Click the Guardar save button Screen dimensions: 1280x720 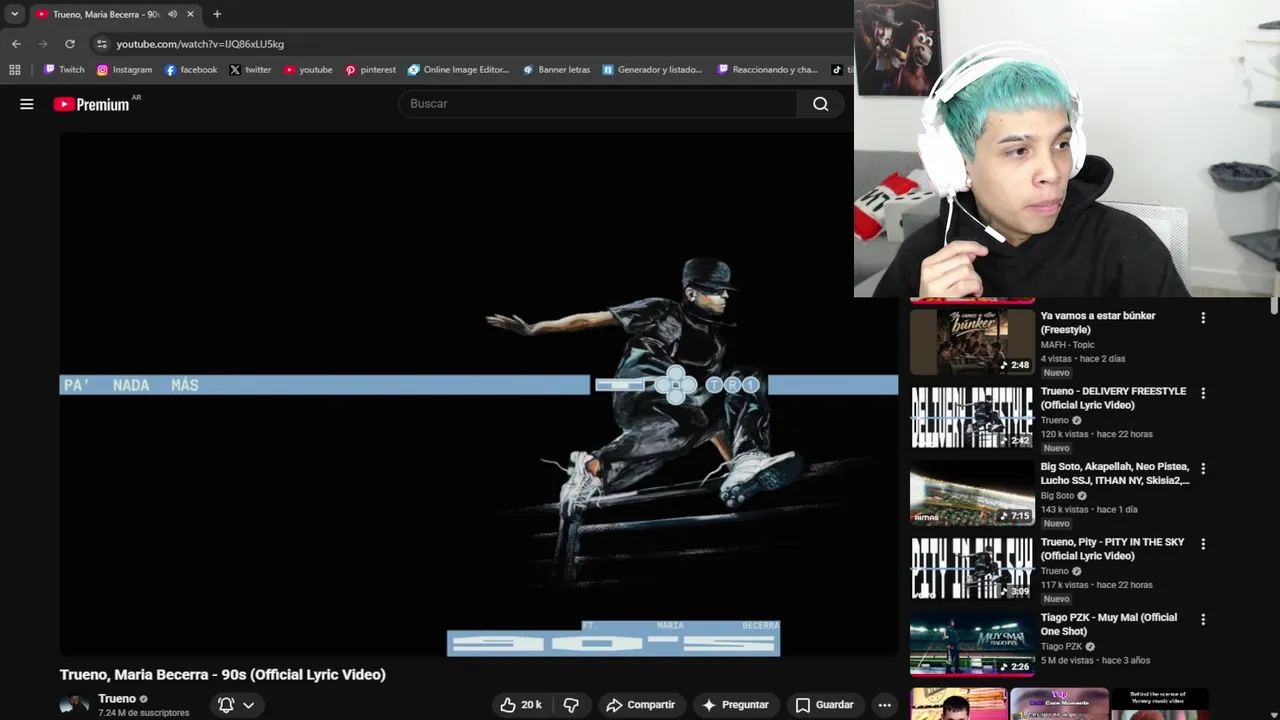[x=824, y=705]
